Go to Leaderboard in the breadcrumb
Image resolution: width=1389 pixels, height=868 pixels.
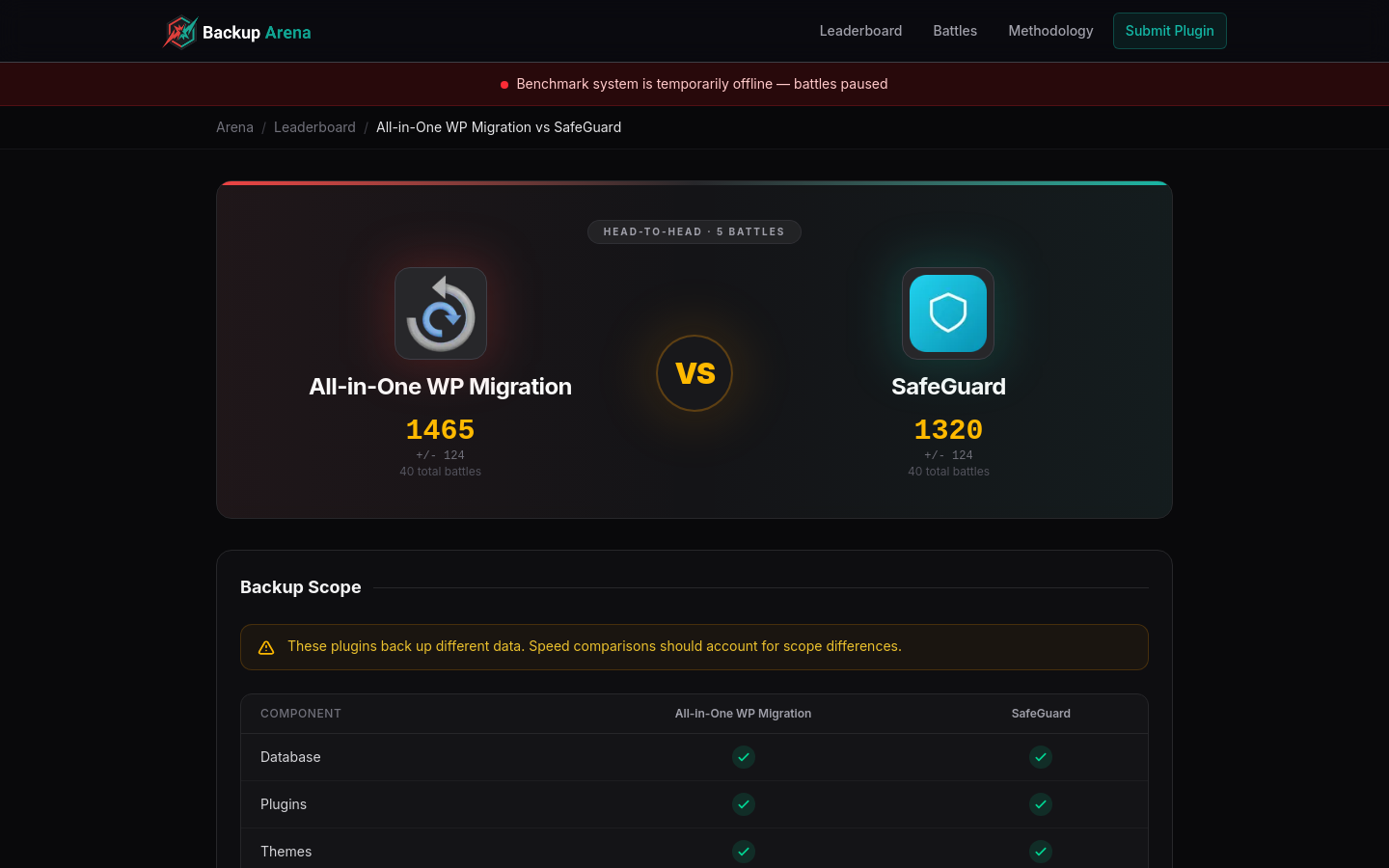pos(314,127)
